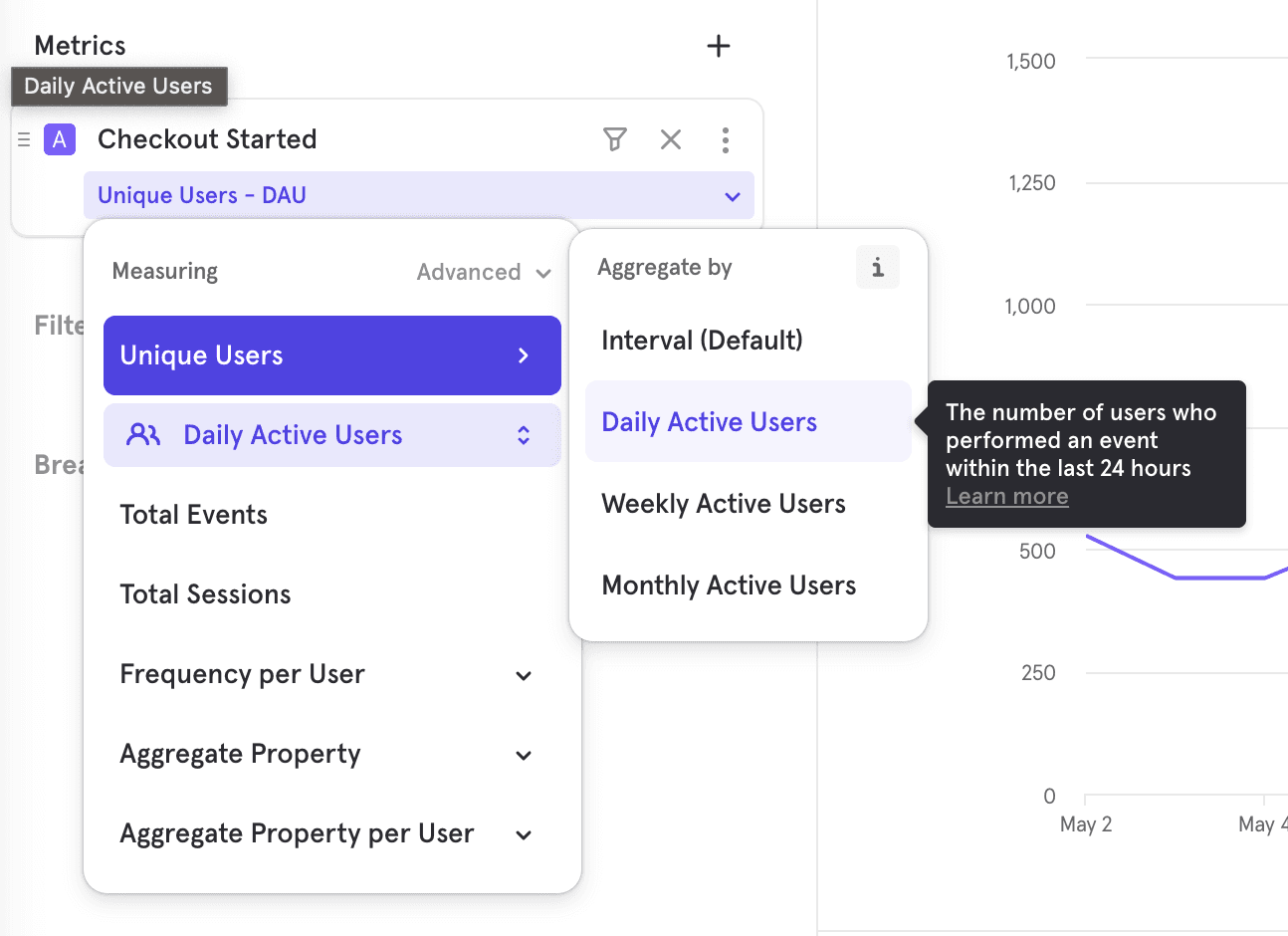Click the purple A metric badge

click(x=60, y=139)
